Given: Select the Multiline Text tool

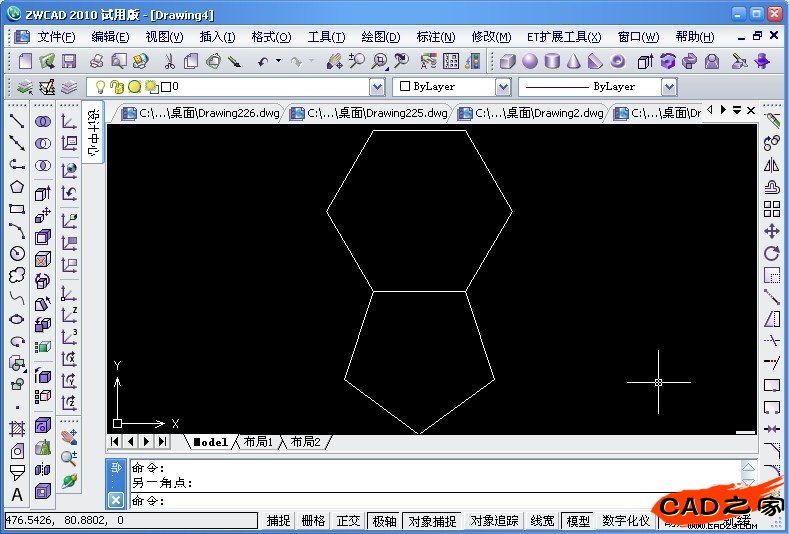Looking at the screenshot, I should click(x=17, y=495).
